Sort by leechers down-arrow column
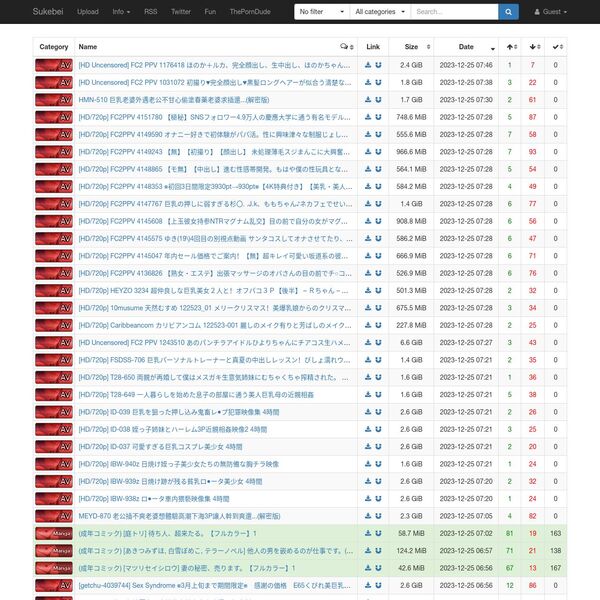This screenshot has width=600, height=600. pos(532,47)
